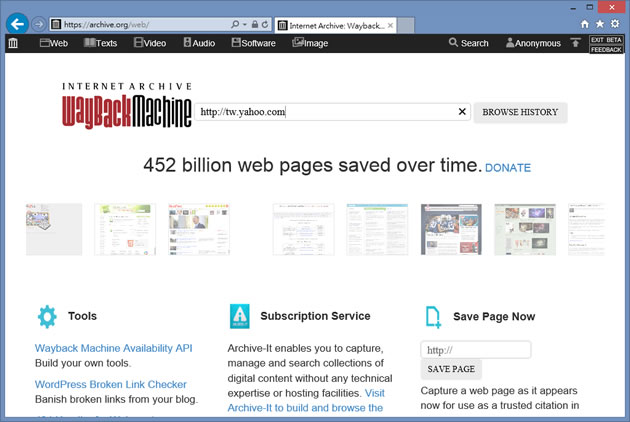Click the Tools heading
Image resolution: width=630 pixels, height=422 pixels.
[82, 316]
